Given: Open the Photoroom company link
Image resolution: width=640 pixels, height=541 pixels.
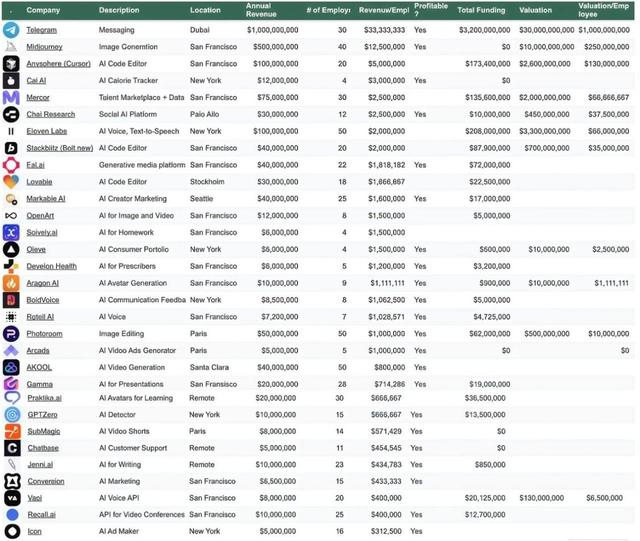Looking at the screenshot, I should click(x=44, y=334).
